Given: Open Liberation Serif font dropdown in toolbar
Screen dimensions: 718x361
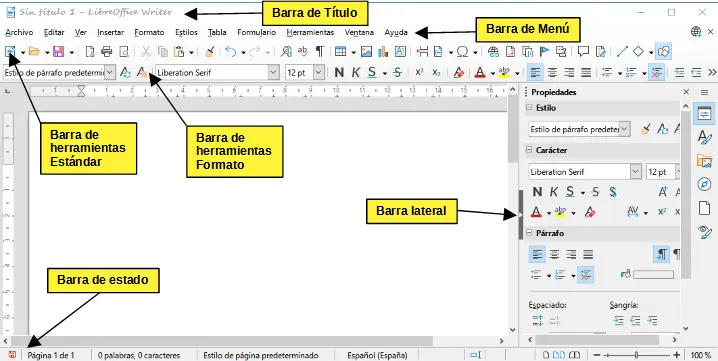Looking at the screenshot, I should (x=273, y=72).
